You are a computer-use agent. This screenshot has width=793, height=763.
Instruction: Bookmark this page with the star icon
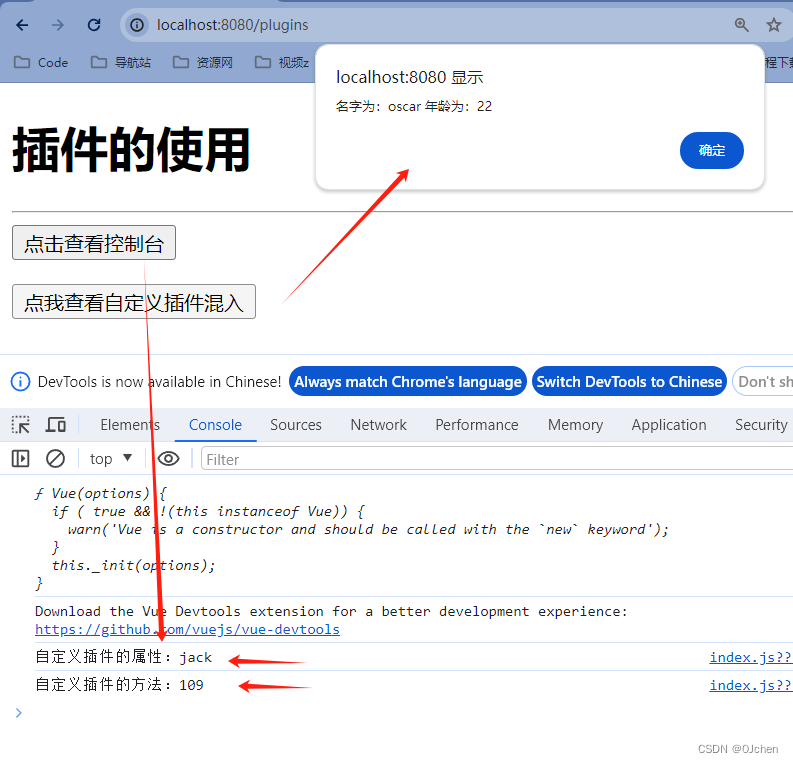tap(774, 25)
